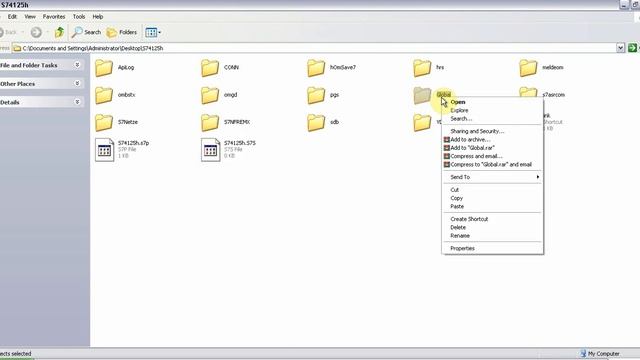The height and width of the screenshot is (360, 640).
Task: Open the Edit menu
Action: tap(12, 17)
